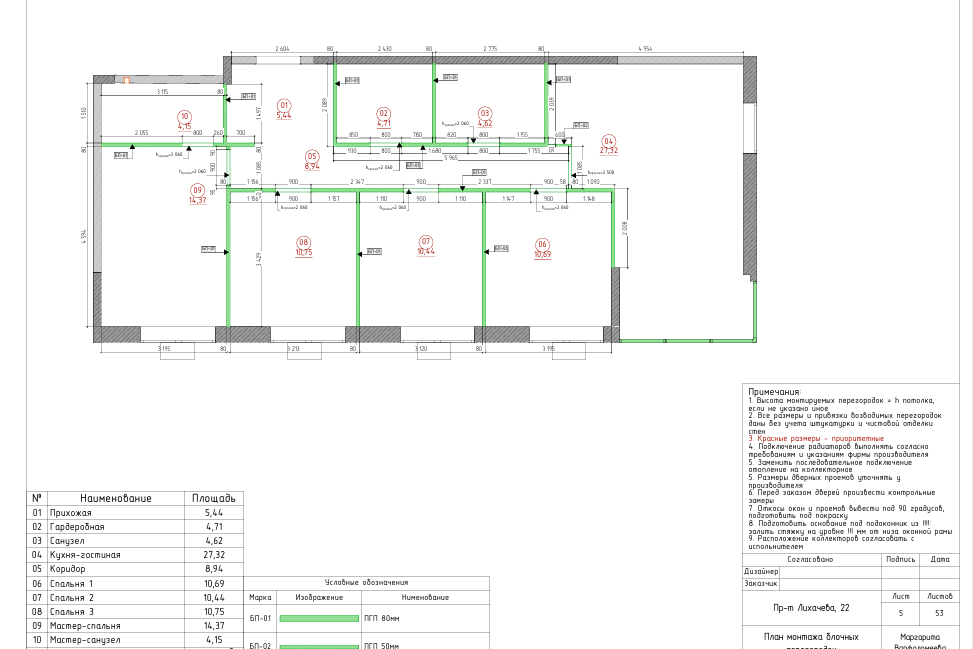The height and width of the screenshot is (649, 973).
Task: Select room marker 07 circle
Action: (425, 241)
